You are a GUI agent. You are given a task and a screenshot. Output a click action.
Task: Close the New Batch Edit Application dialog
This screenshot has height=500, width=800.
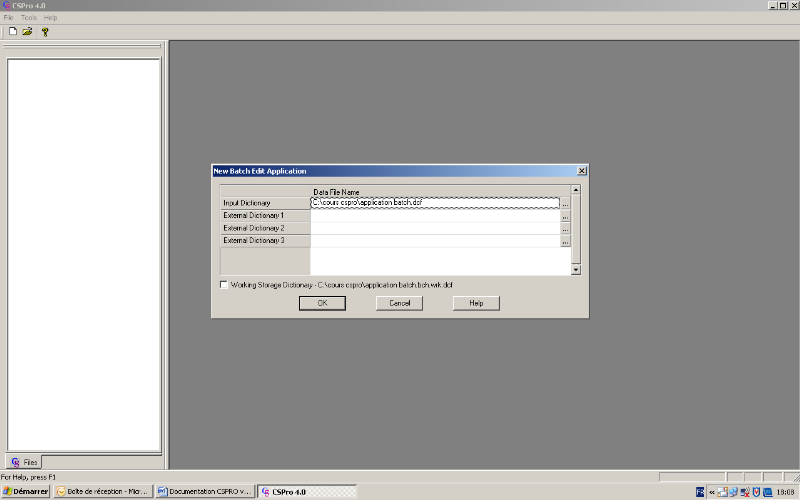[x=582, y=171]
